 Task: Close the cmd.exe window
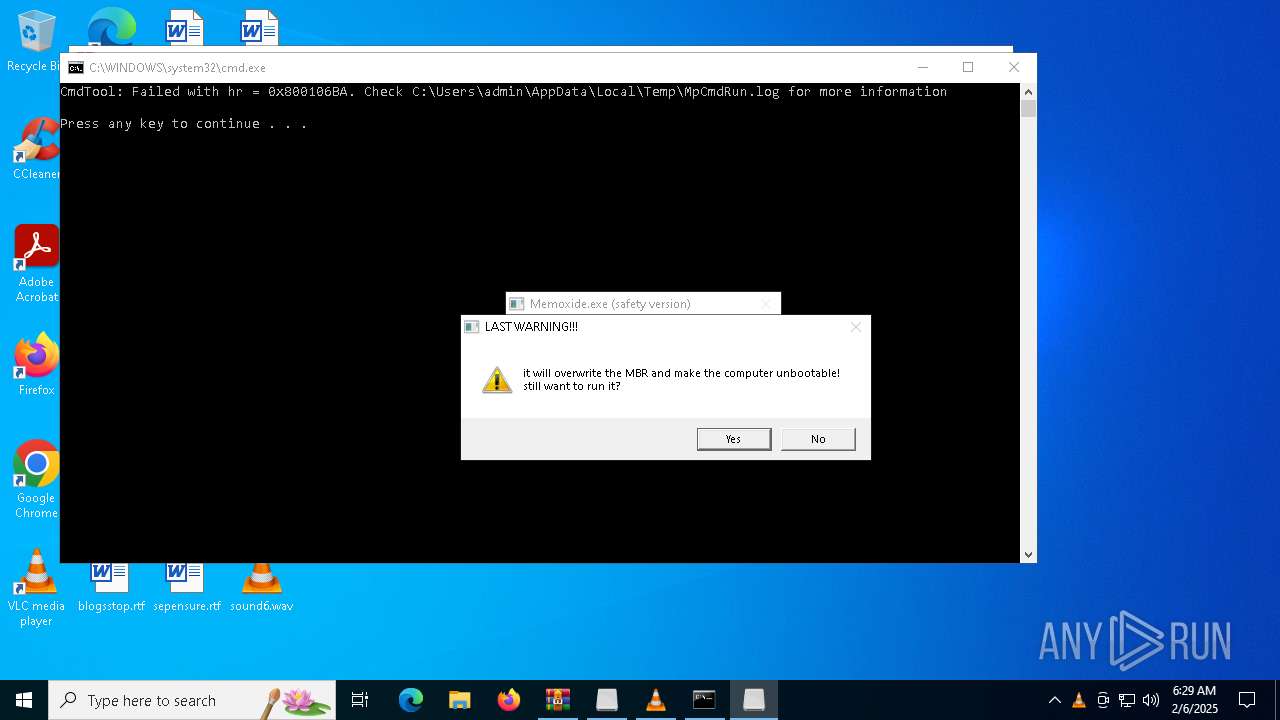point(1014,67)
